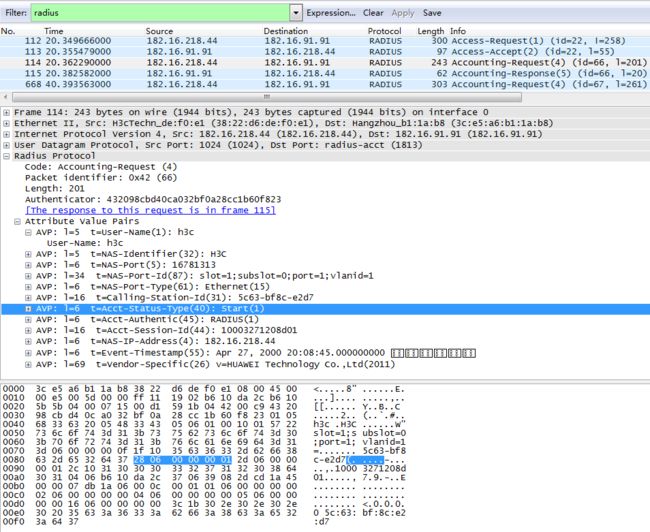Screen dimensions: 650x532
Task: Clear the display filter
Action: pos(373,13)
